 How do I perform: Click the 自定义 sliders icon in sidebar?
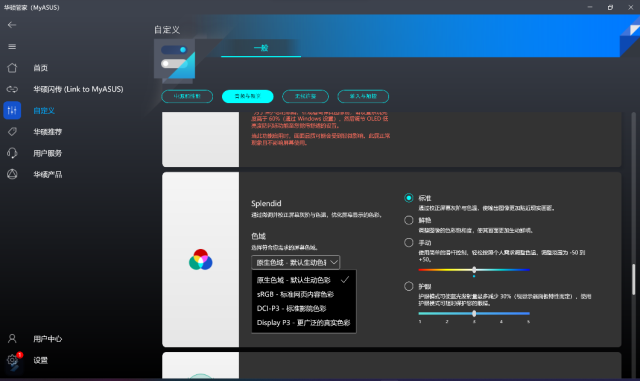pos(12,110)
